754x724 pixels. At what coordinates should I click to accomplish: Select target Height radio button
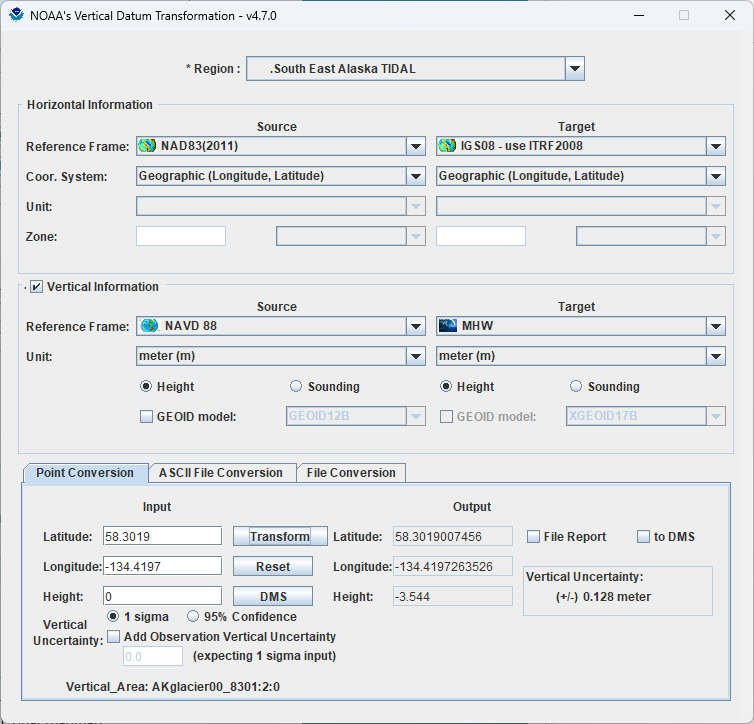tap(446, 387)
